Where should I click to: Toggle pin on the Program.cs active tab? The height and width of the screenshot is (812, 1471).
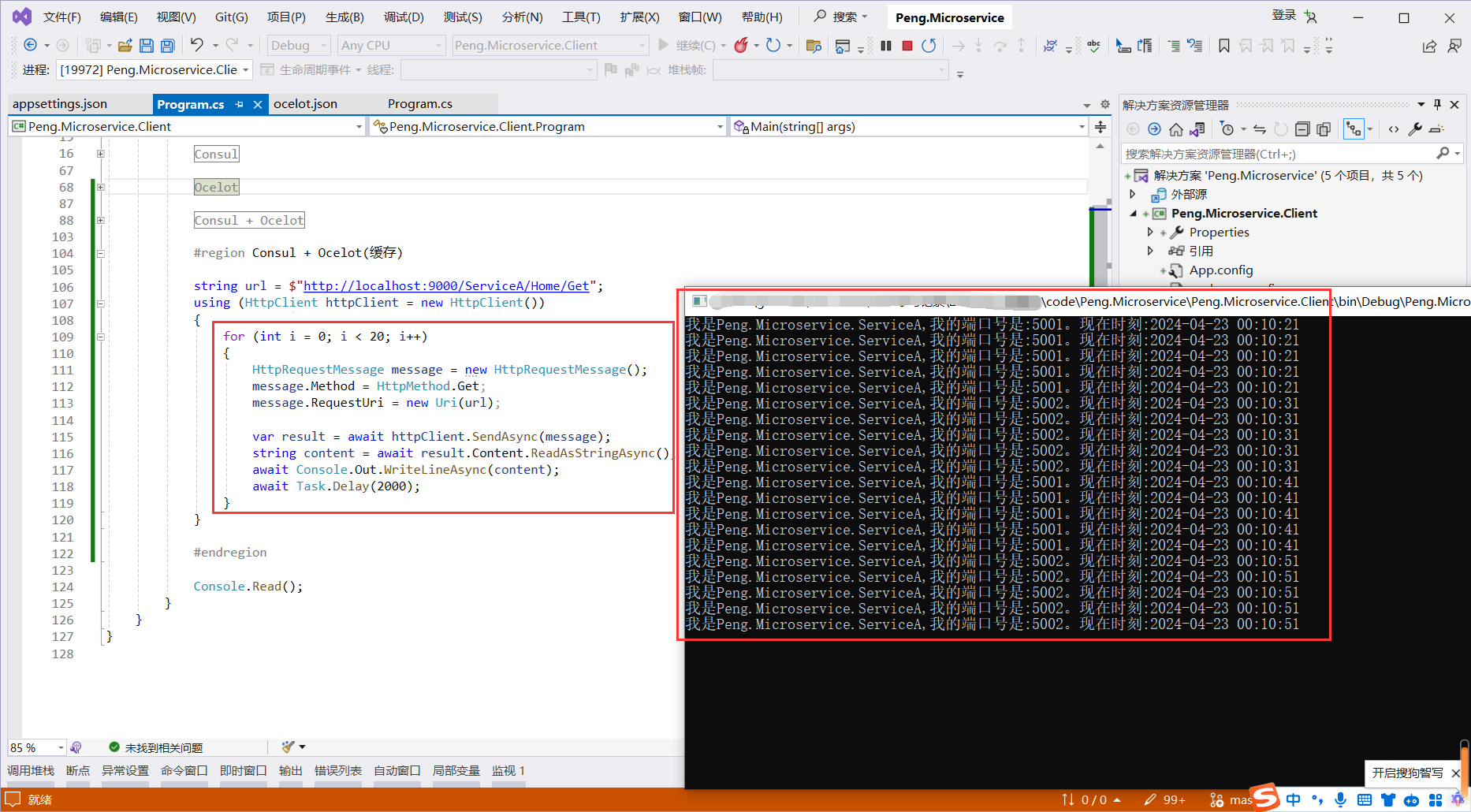pos(239,104)
